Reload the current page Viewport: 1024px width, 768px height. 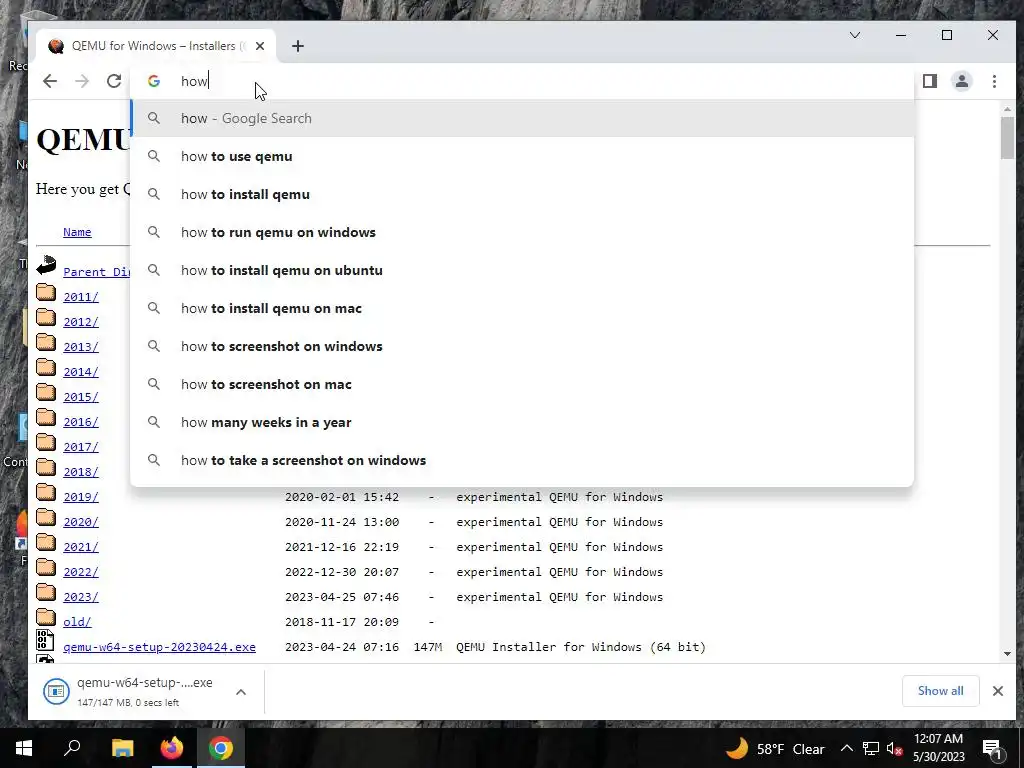(114, 81)
